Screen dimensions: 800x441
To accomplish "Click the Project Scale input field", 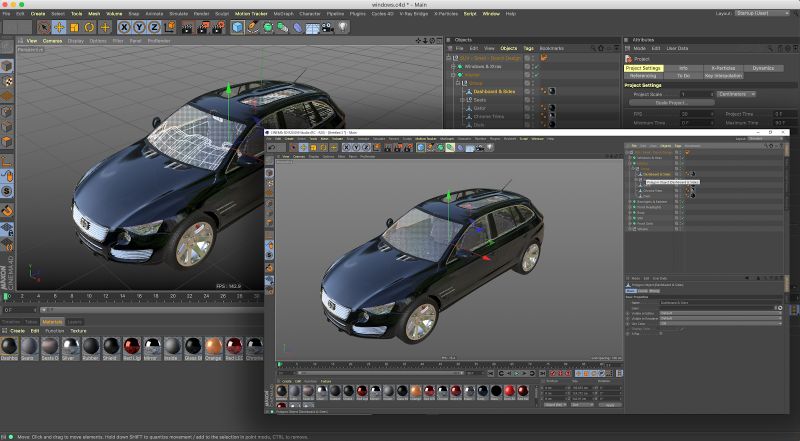I will (695, 93).
